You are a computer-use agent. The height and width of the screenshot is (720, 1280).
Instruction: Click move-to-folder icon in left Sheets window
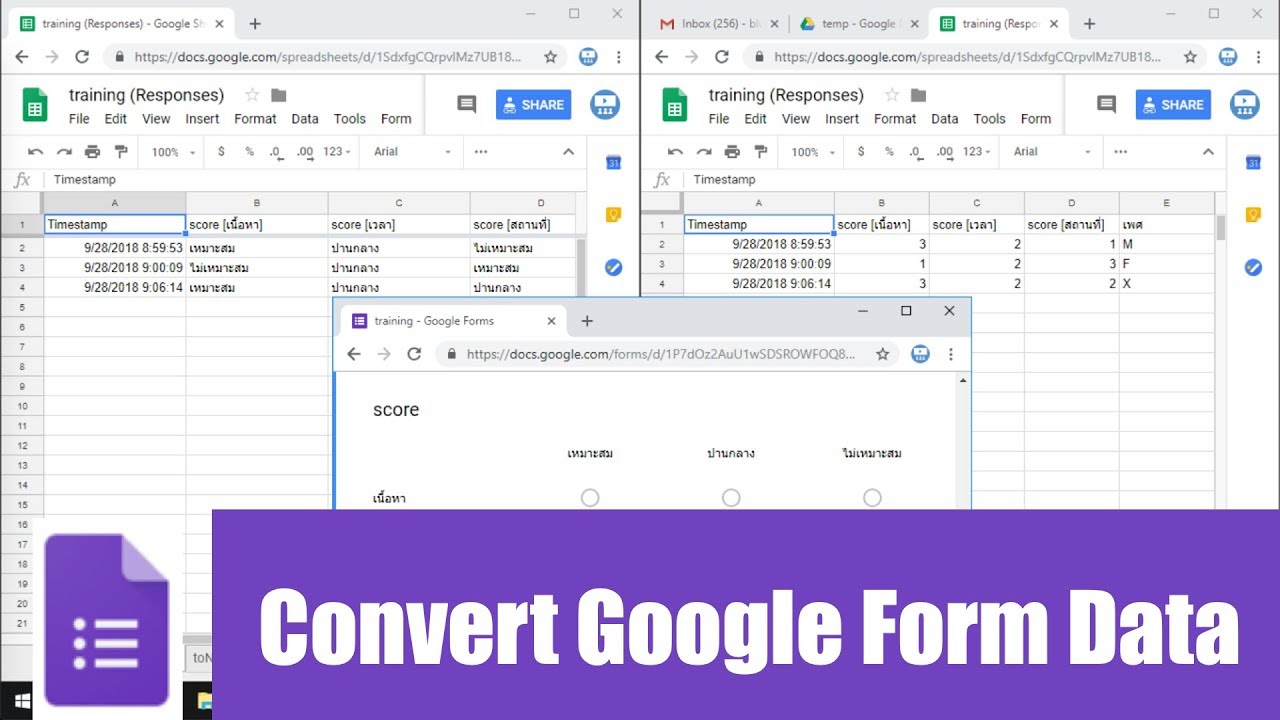[x=279, y=95]
